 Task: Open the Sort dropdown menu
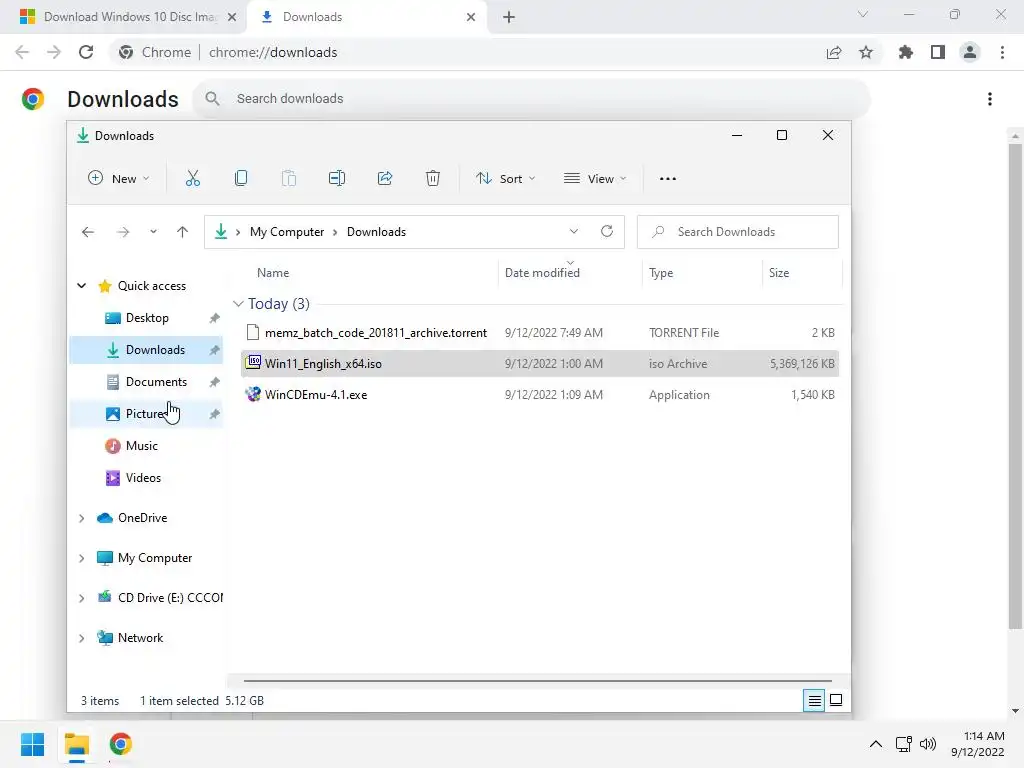click(x=505, y=178)
